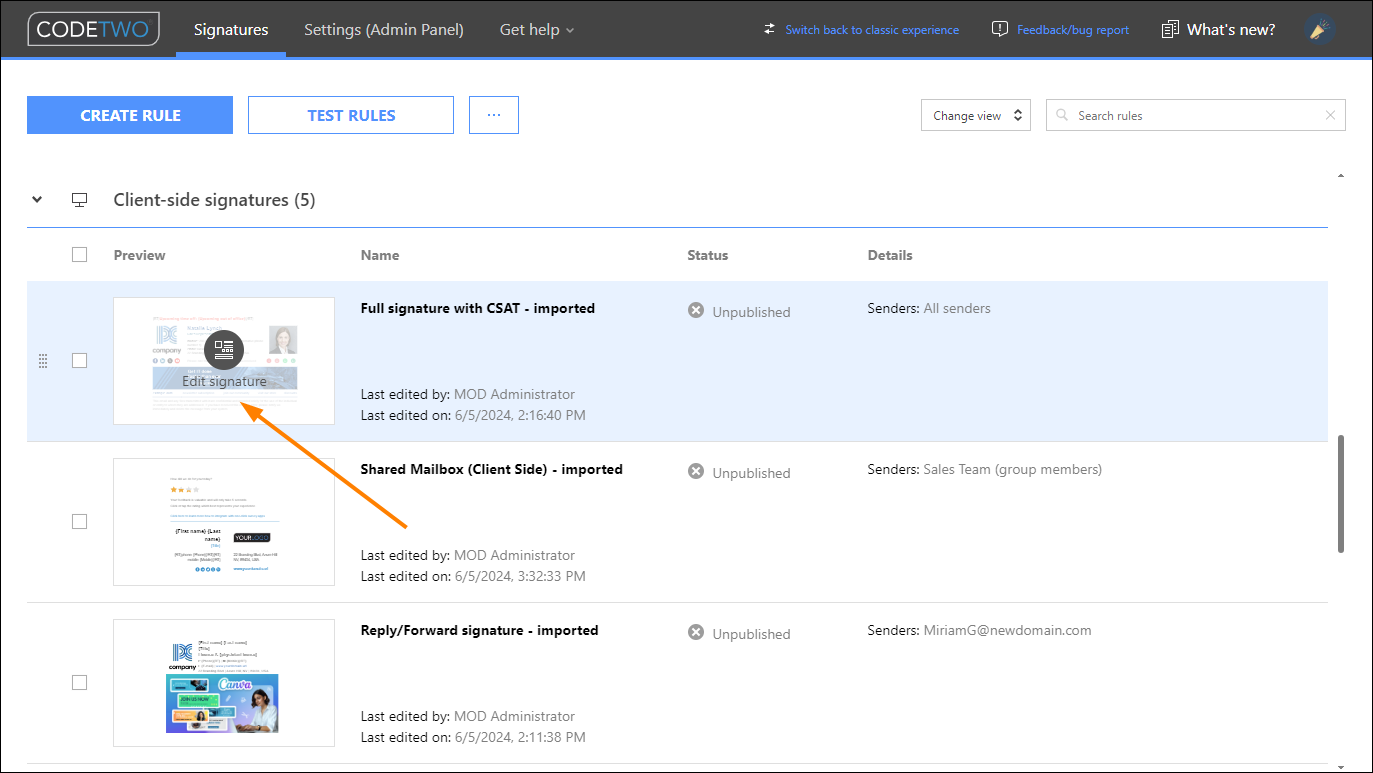Click the TEST RULES button
This screenshot has height=773, width=1373.
pyautogui.click(x=351, y=115)
